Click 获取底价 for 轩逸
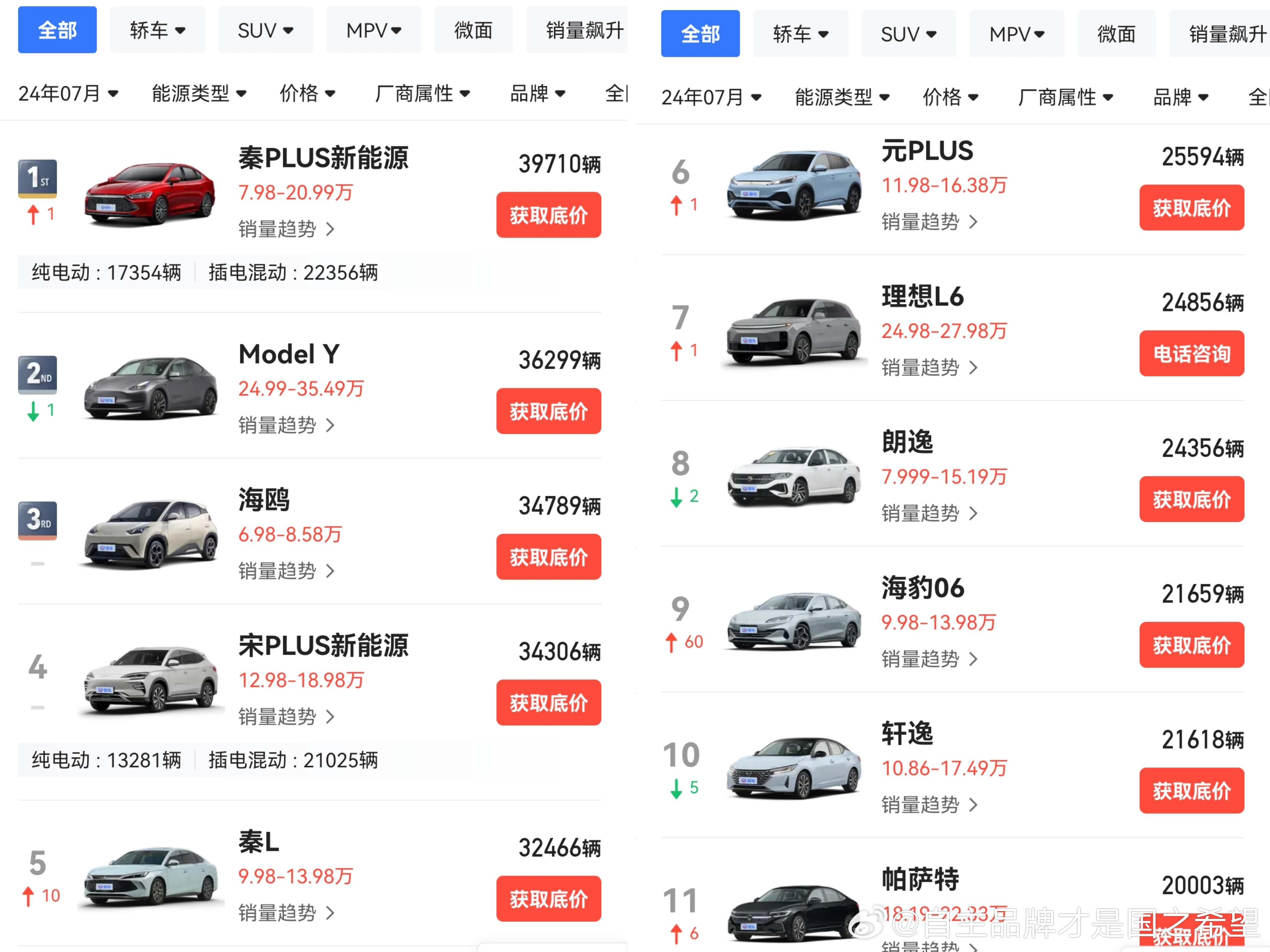Screen dimensions: 1270x952 (1191, 790)
